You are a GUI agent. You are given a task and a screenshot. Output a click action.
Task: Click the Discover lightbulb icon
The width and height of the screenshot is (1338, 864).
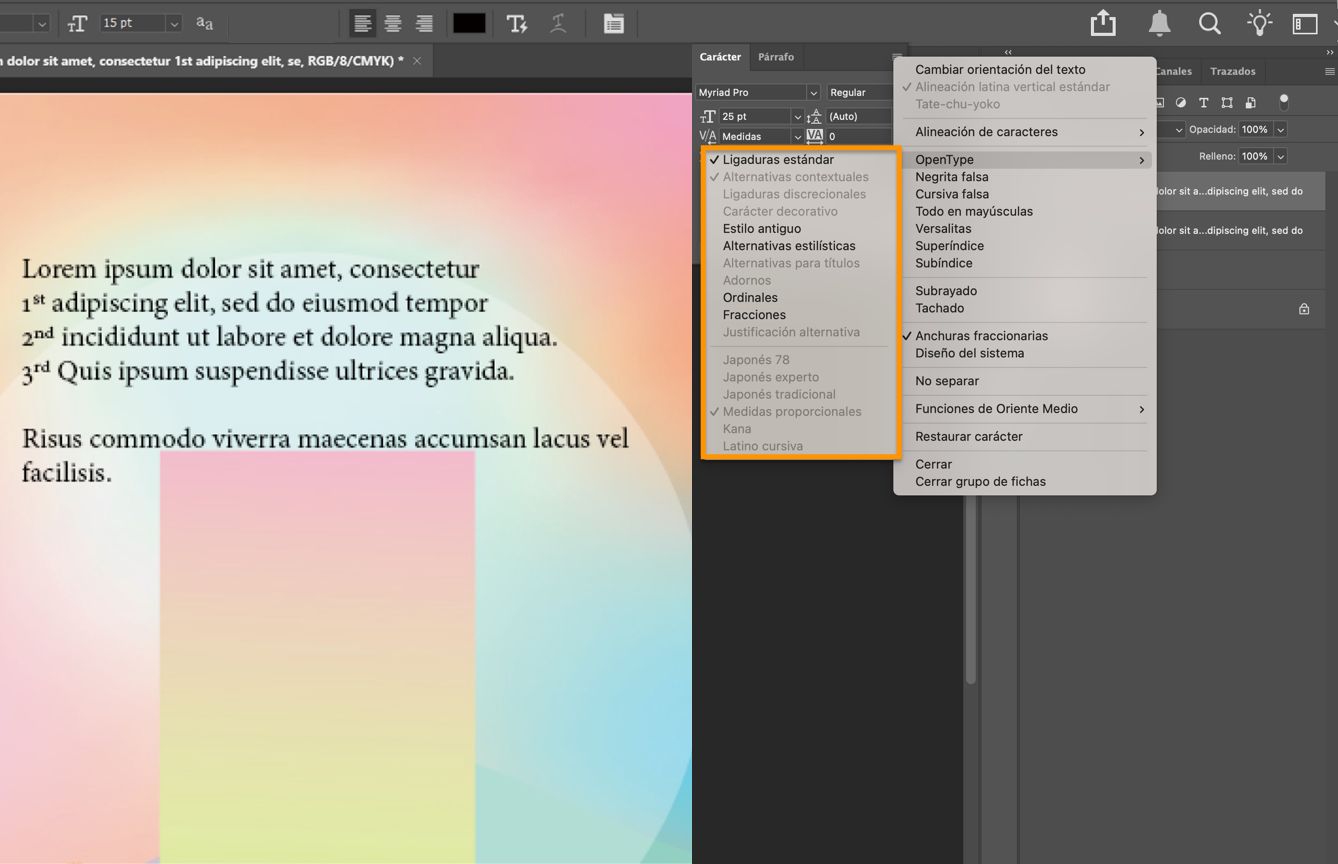point(1259,22)
